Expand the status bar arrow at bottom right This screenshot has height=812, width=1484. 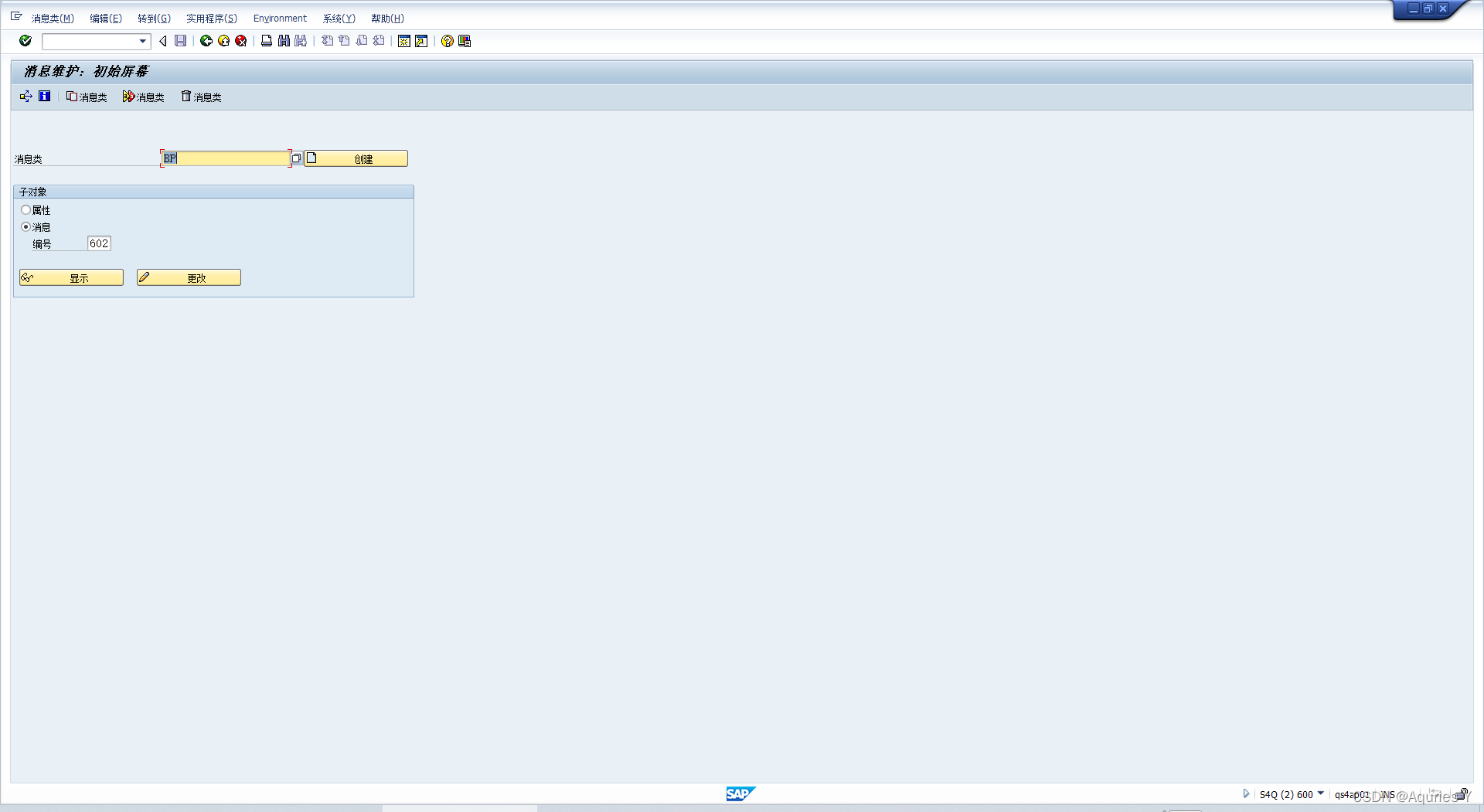1246,793
